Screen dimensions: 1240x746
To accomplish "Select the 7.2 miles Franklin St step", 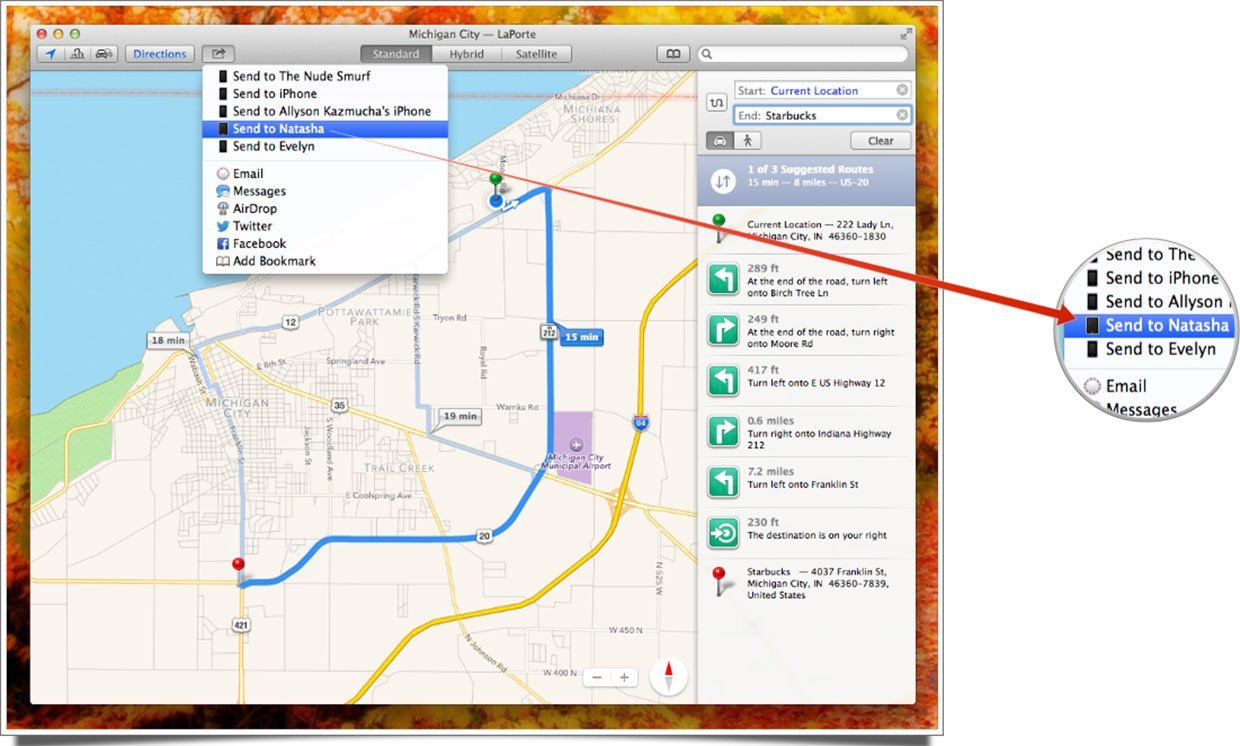I will tap(806, 482).
